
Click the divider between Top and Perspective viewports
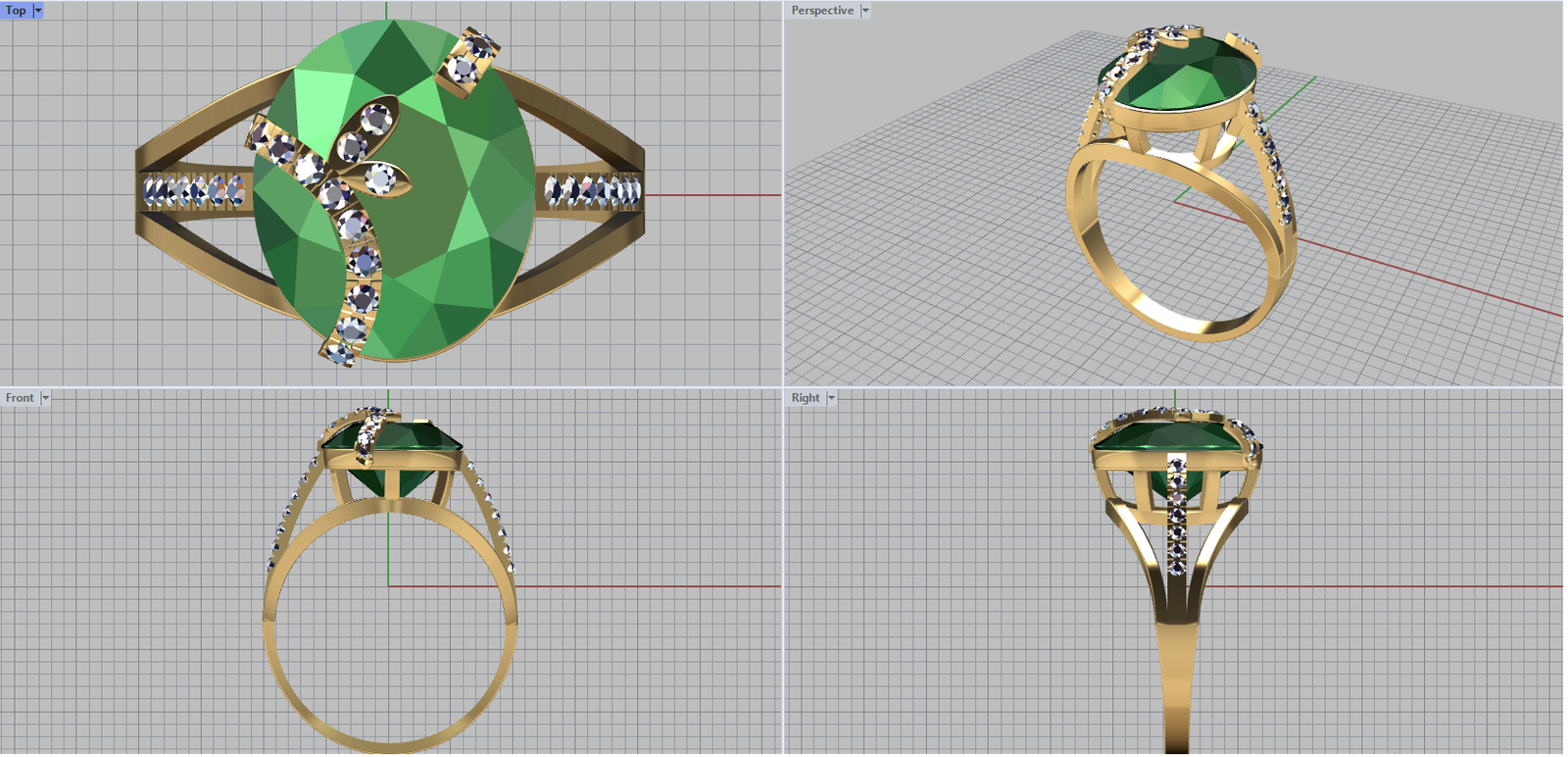pyautogui.click(x=783, y=196)
